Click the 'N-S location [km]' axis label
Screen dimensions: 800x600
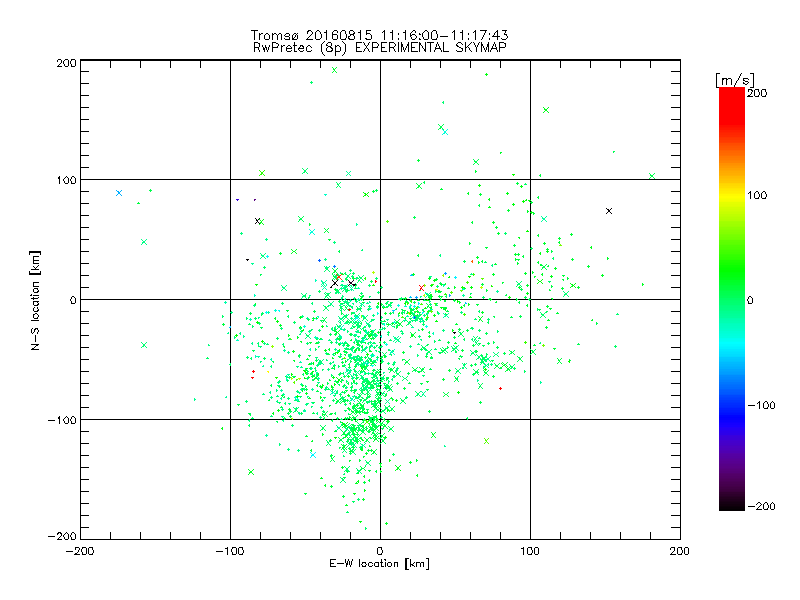(x=35, y=301)
